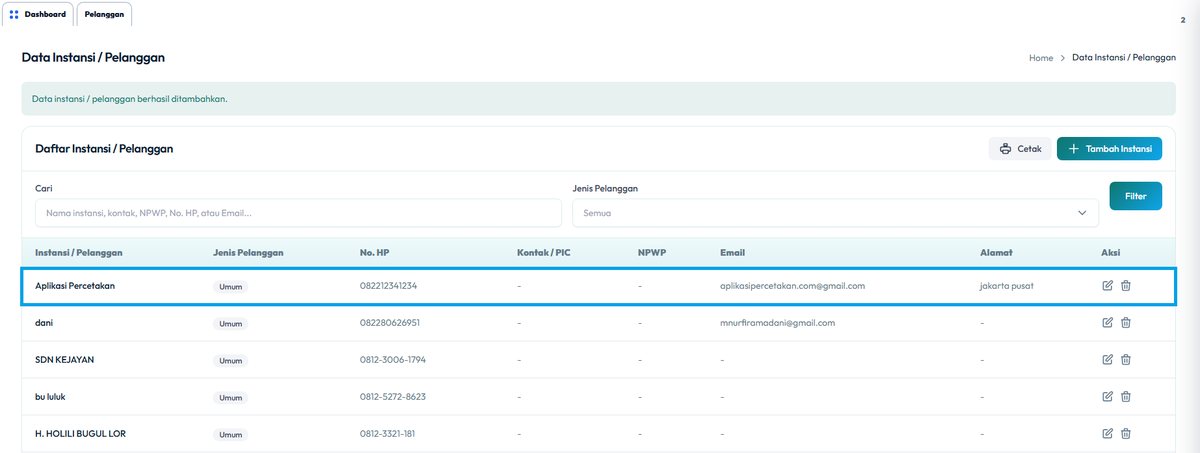The height and width of the screenshot is (453, 1200).
Task: Delete the H. HOLILI BUGUL LOR row
Action: (x=1126, y=434)
